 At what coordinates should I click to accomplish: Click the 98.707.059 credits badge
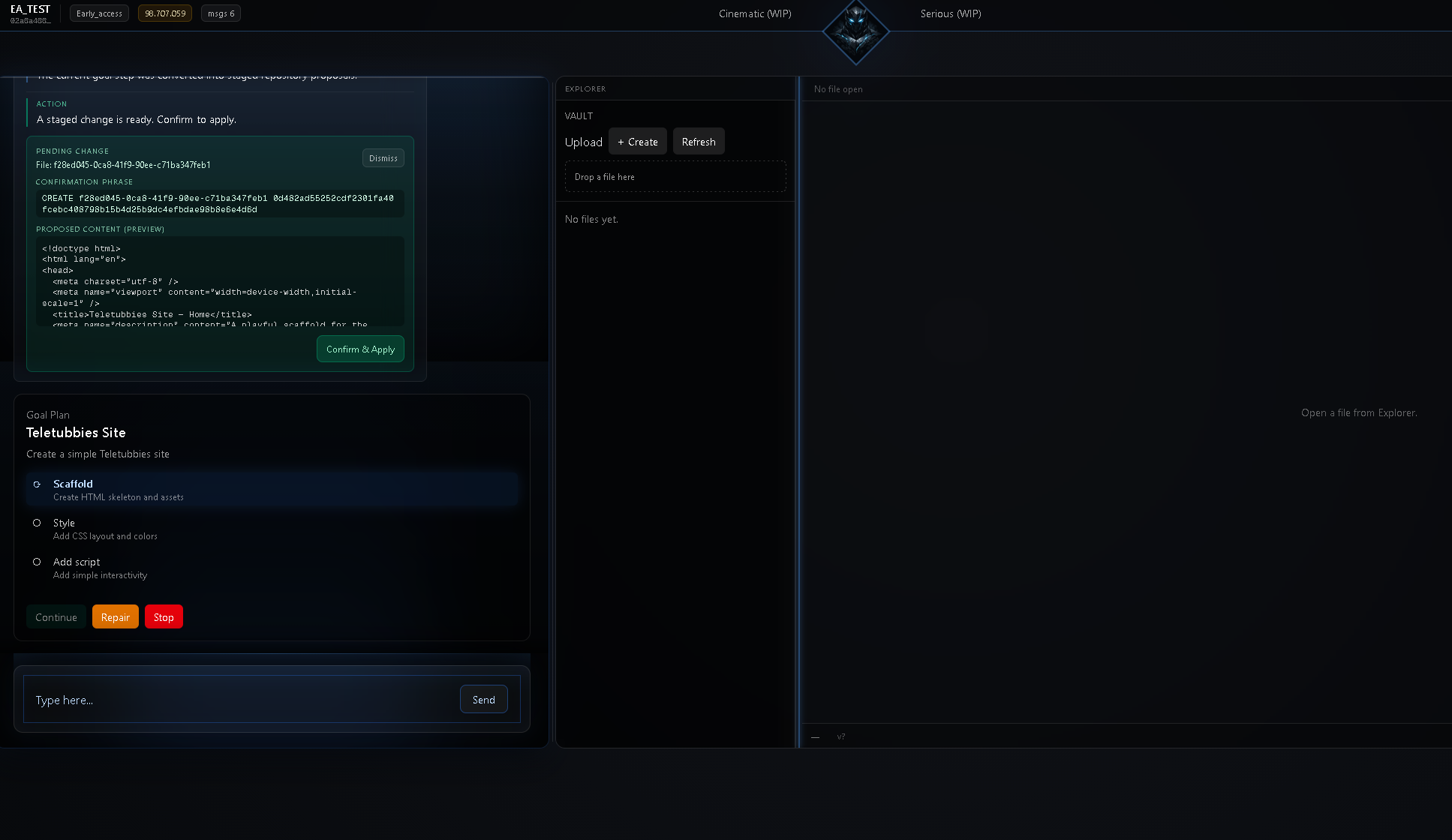[165, 13]
